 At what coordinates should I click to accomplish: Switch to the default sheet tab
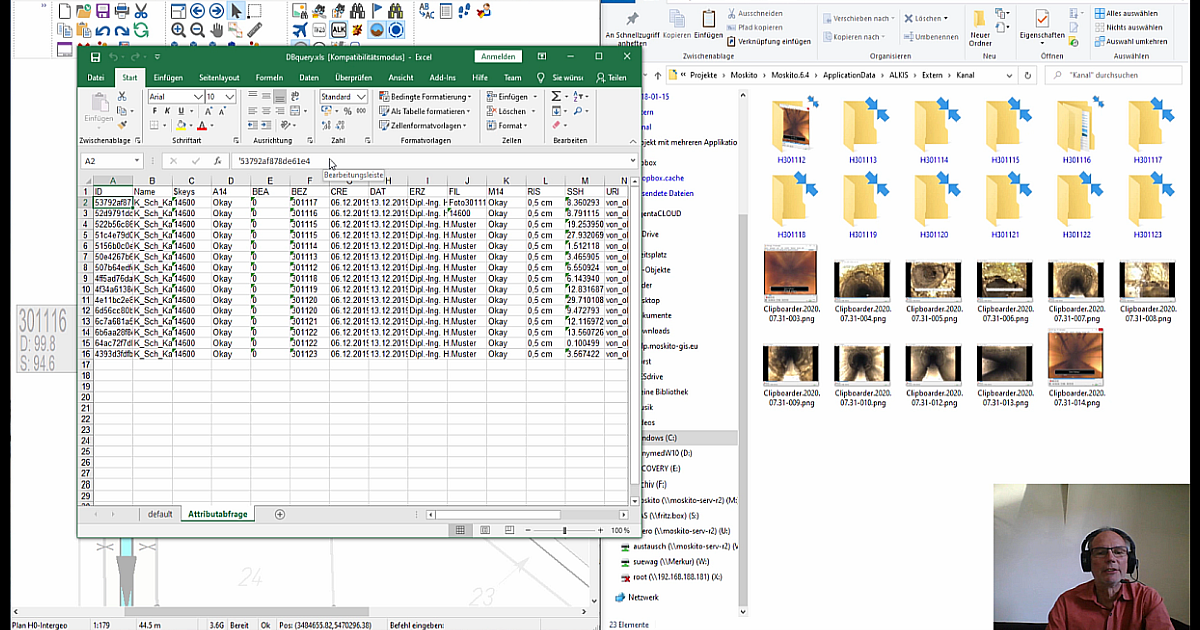click(160, 514)
